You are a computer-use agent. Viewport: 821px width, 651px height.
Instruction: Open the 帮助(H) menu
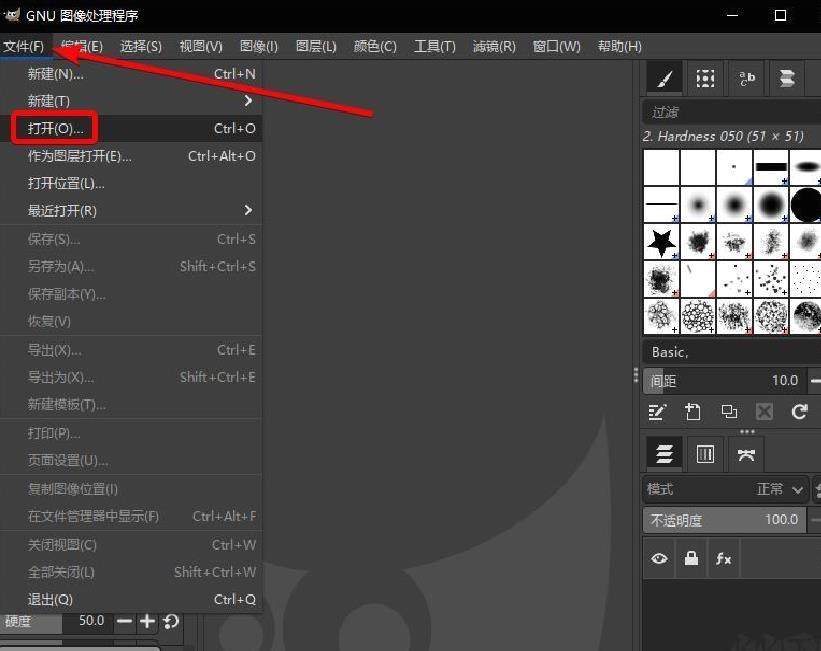(619, 47)
